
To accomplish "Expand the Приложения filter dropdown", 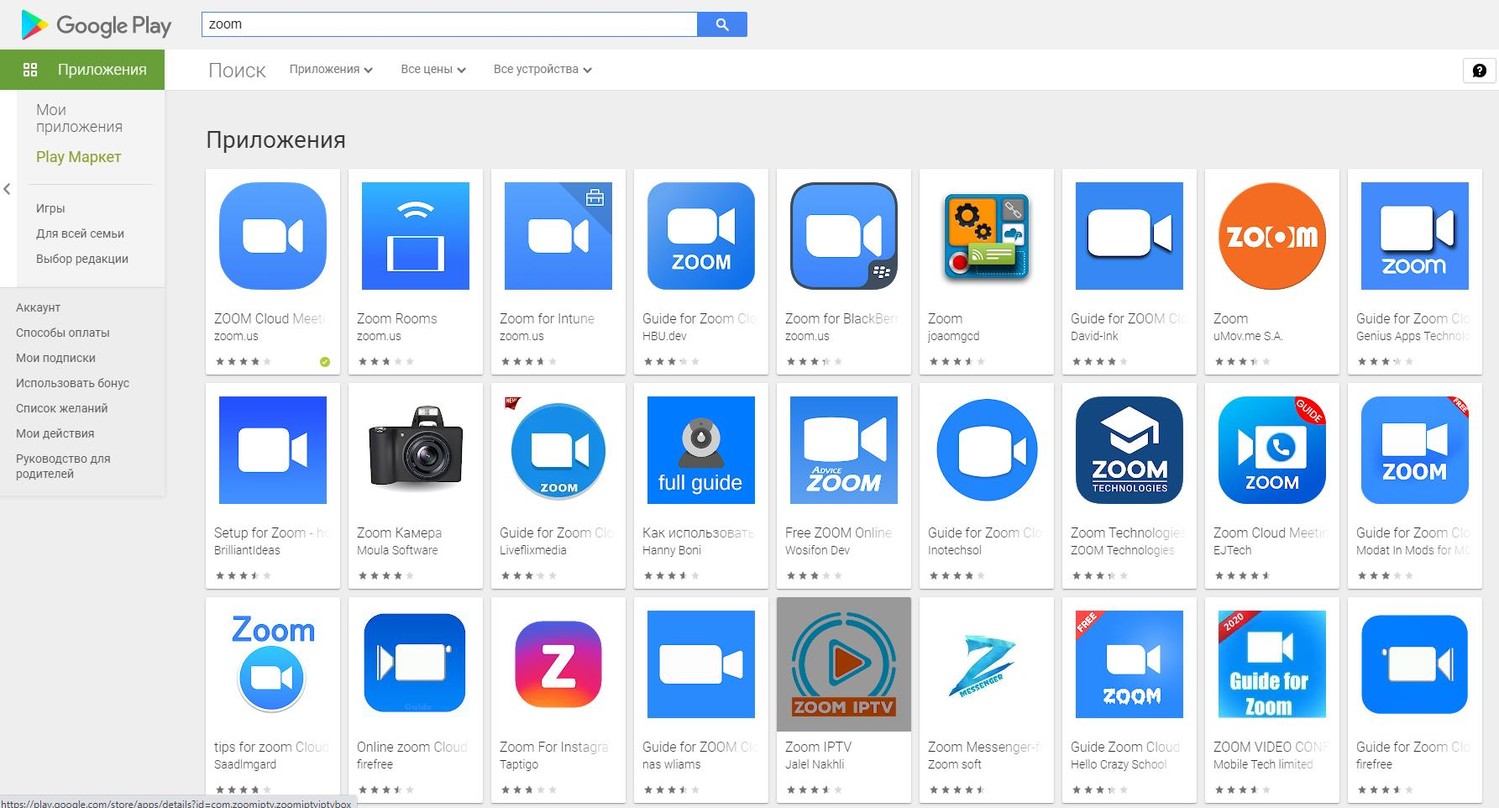I will pos(331,69).
